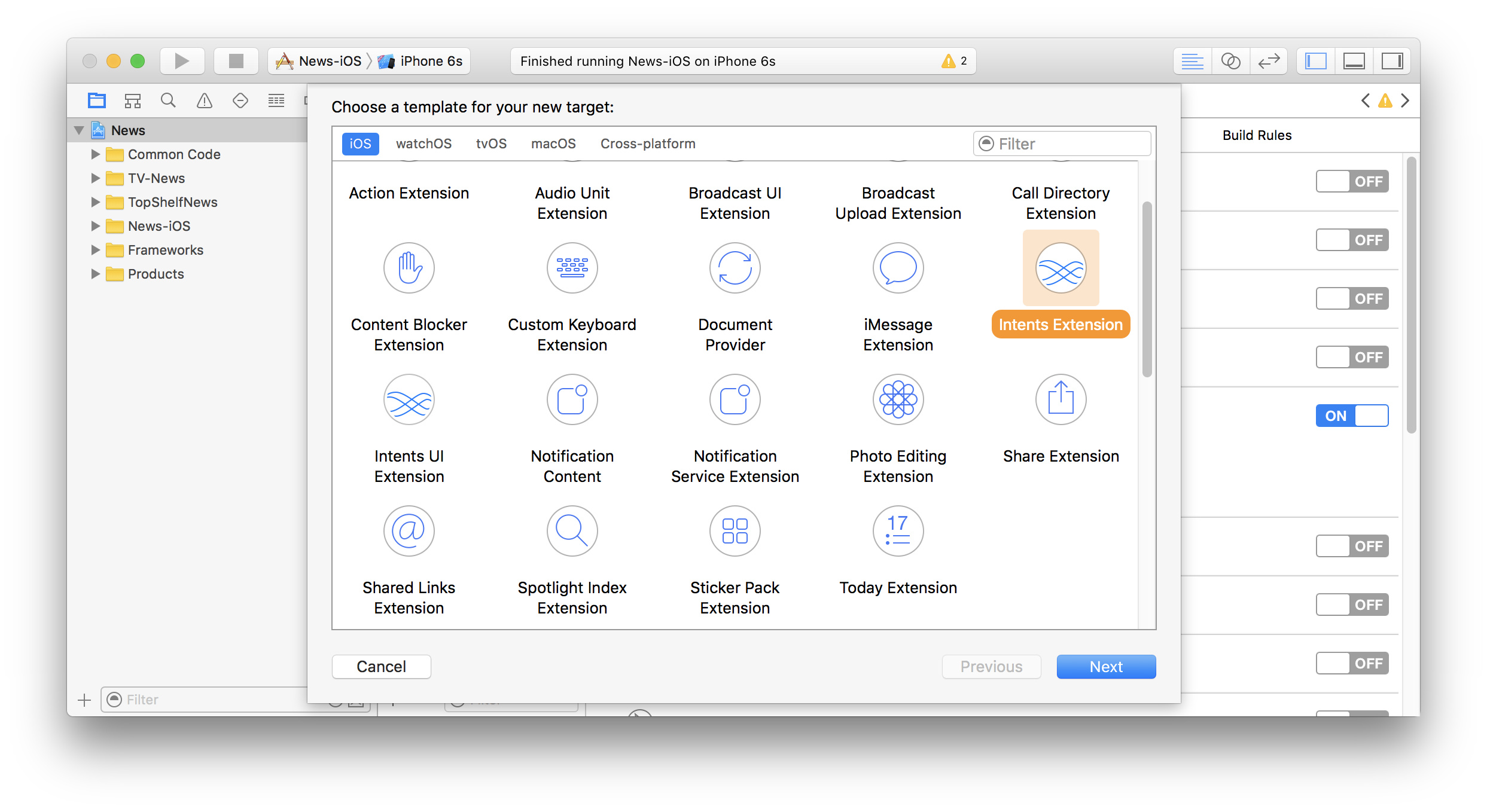This screenshot has width=1487, height=812.
Task: Open the Cross-platform template tab
Action: [x=647, y=144]
